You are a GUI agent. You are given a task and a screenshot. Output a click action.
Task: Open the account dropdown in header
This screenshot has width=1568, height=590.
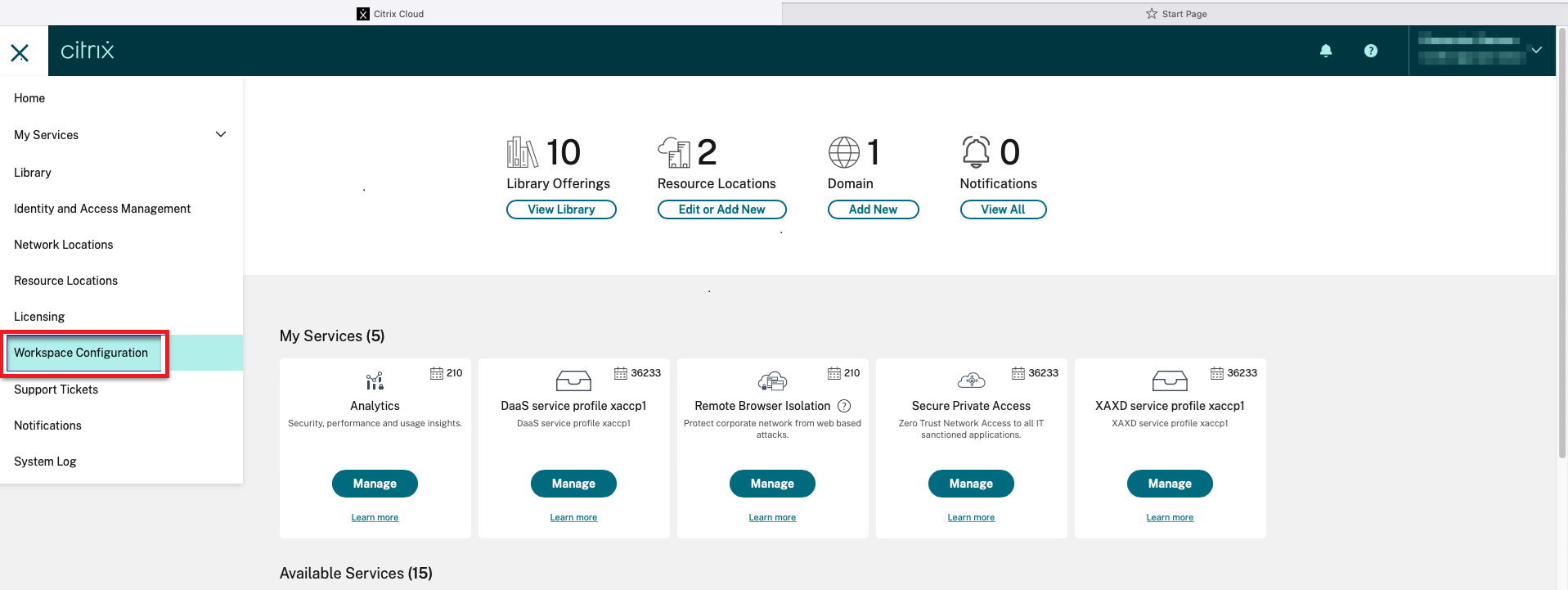(x=1535, y=51)
